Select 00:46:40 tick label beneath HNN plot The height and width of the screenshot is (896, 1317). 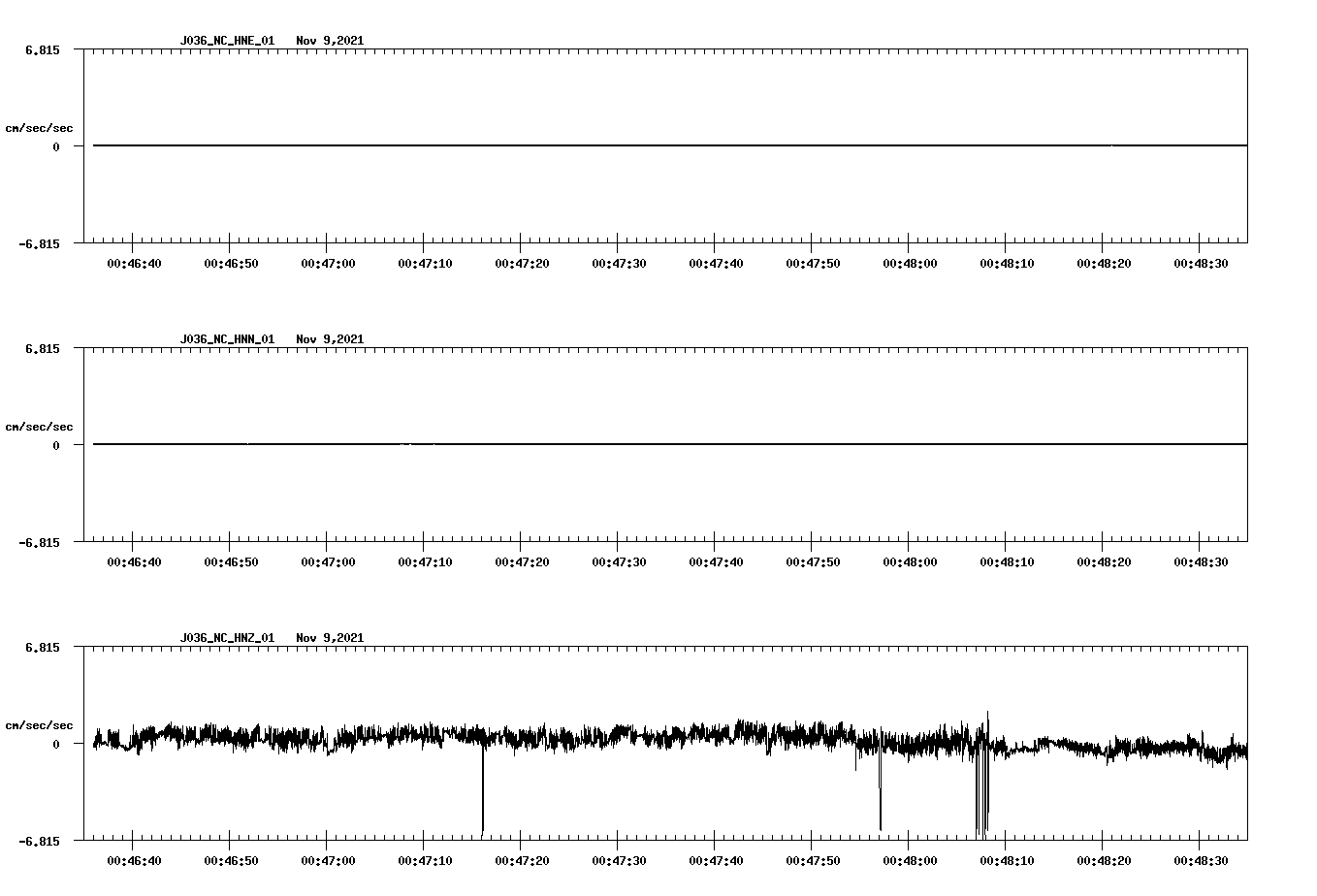(x=134, y=561)
